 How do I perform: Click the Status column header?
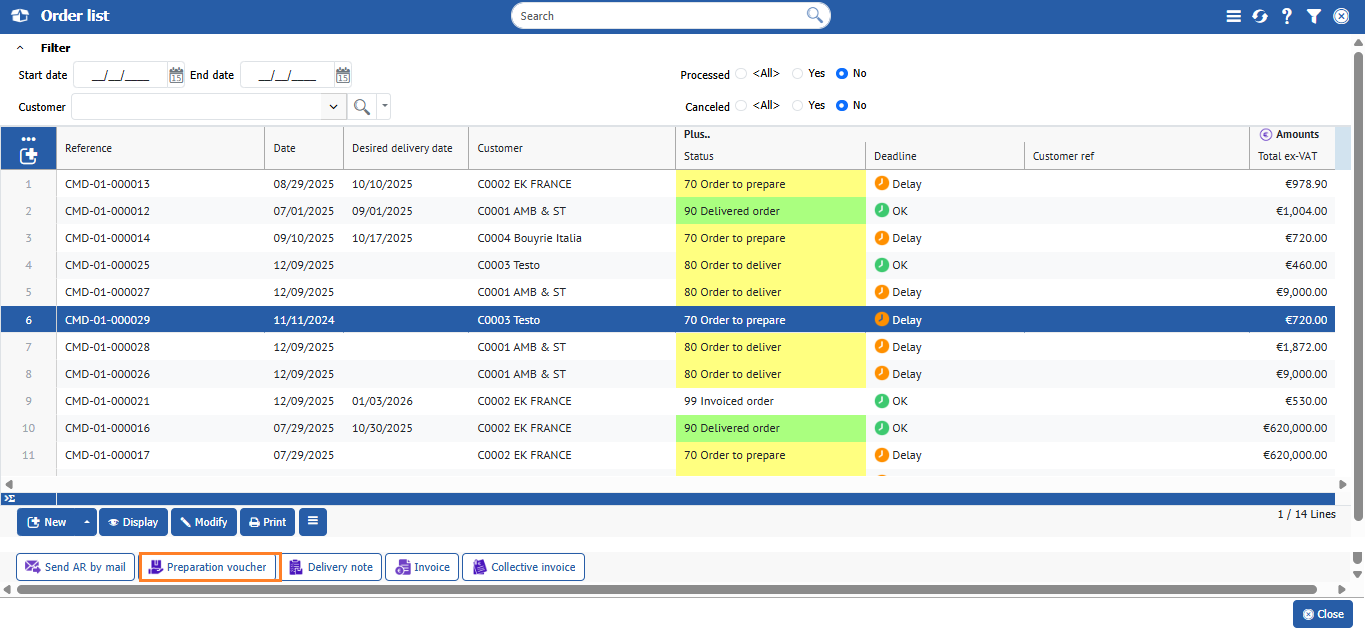(x=699, y=156)
